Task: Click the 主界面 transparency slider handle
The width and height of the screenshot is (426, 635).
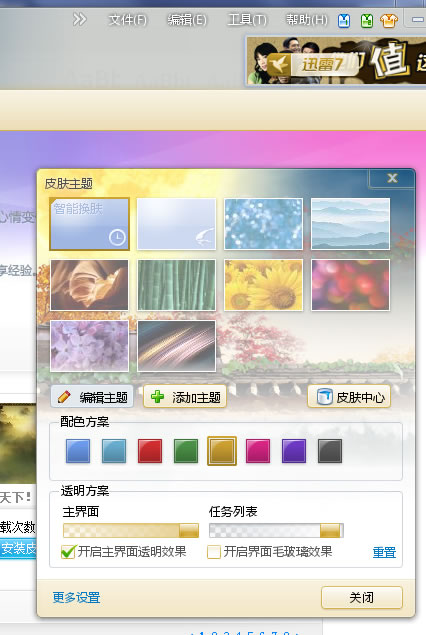Action: (189, 531)
